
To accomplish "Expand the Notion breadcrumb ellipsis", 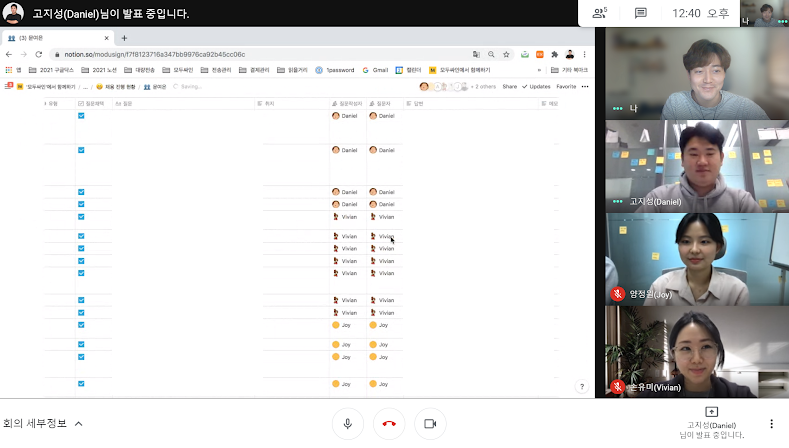I will (85, 87).
